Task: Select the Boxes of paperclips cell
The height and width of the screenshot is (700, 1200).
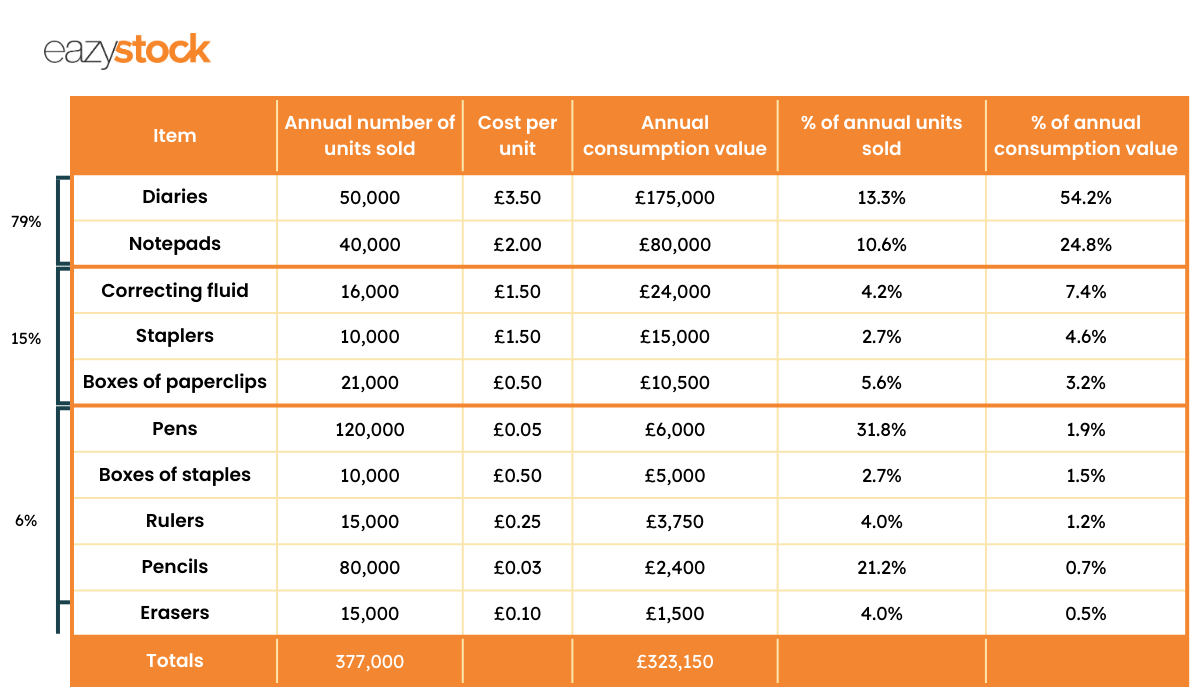Action: click(175, 382)
